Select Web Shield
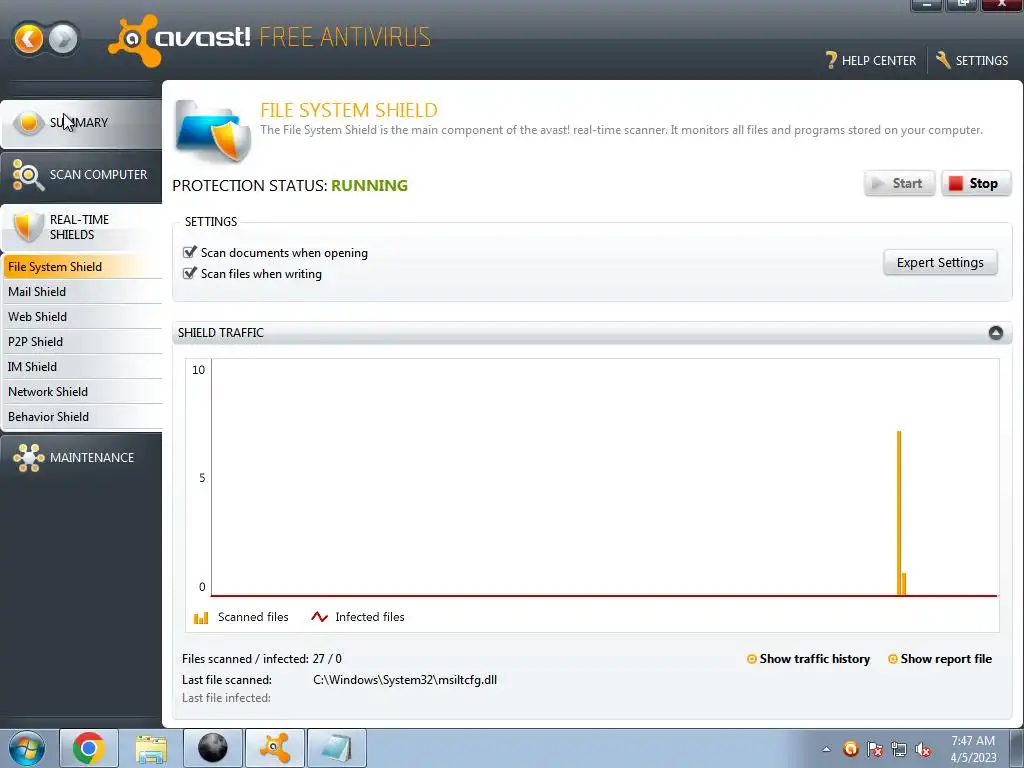1024x768 pixels. coord(82,317)
